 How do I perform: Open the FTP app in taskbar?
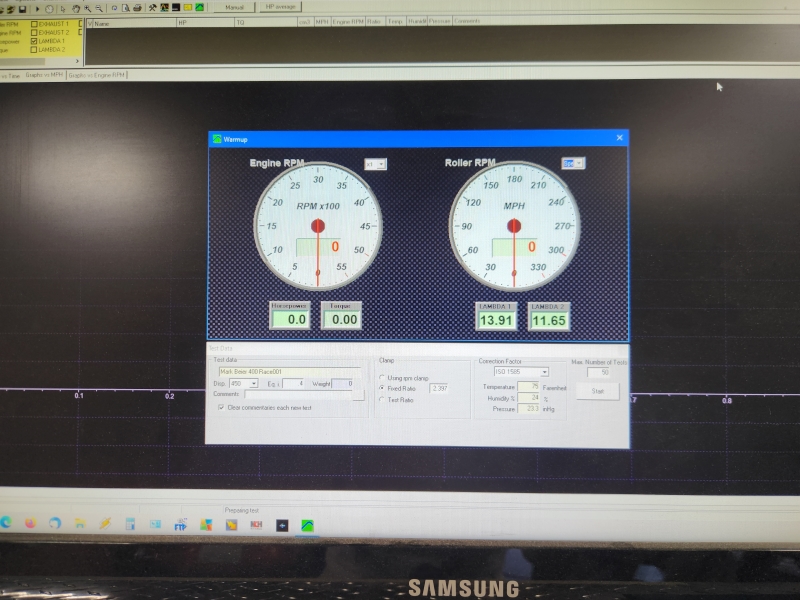(x=181, y=524)
